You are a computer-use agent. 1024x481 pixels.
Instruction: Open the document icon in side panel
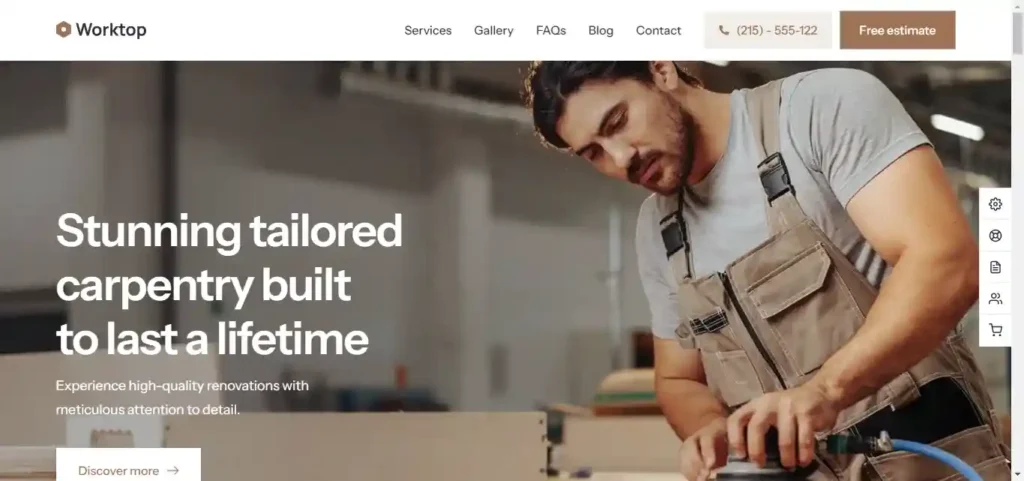995,267
